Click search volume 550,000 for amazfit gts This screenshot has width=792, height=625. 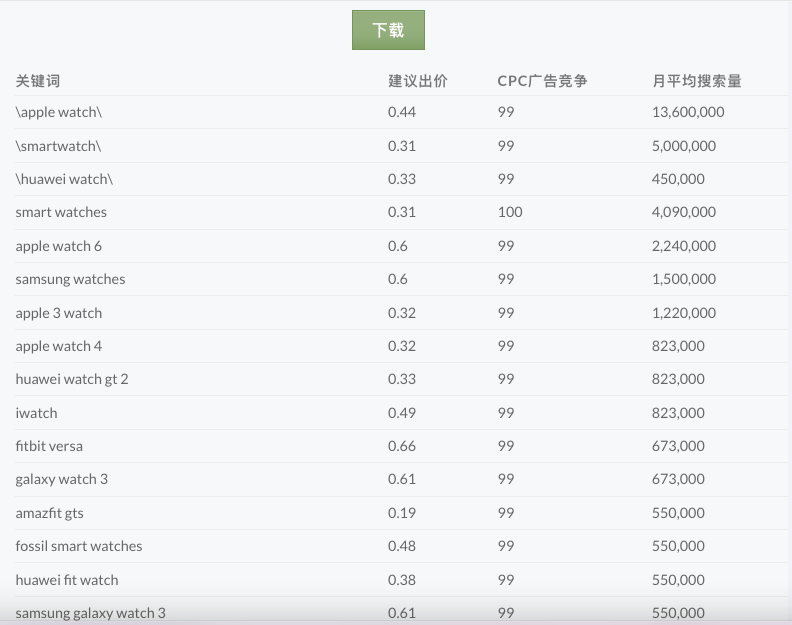click(x=678, y=513)
